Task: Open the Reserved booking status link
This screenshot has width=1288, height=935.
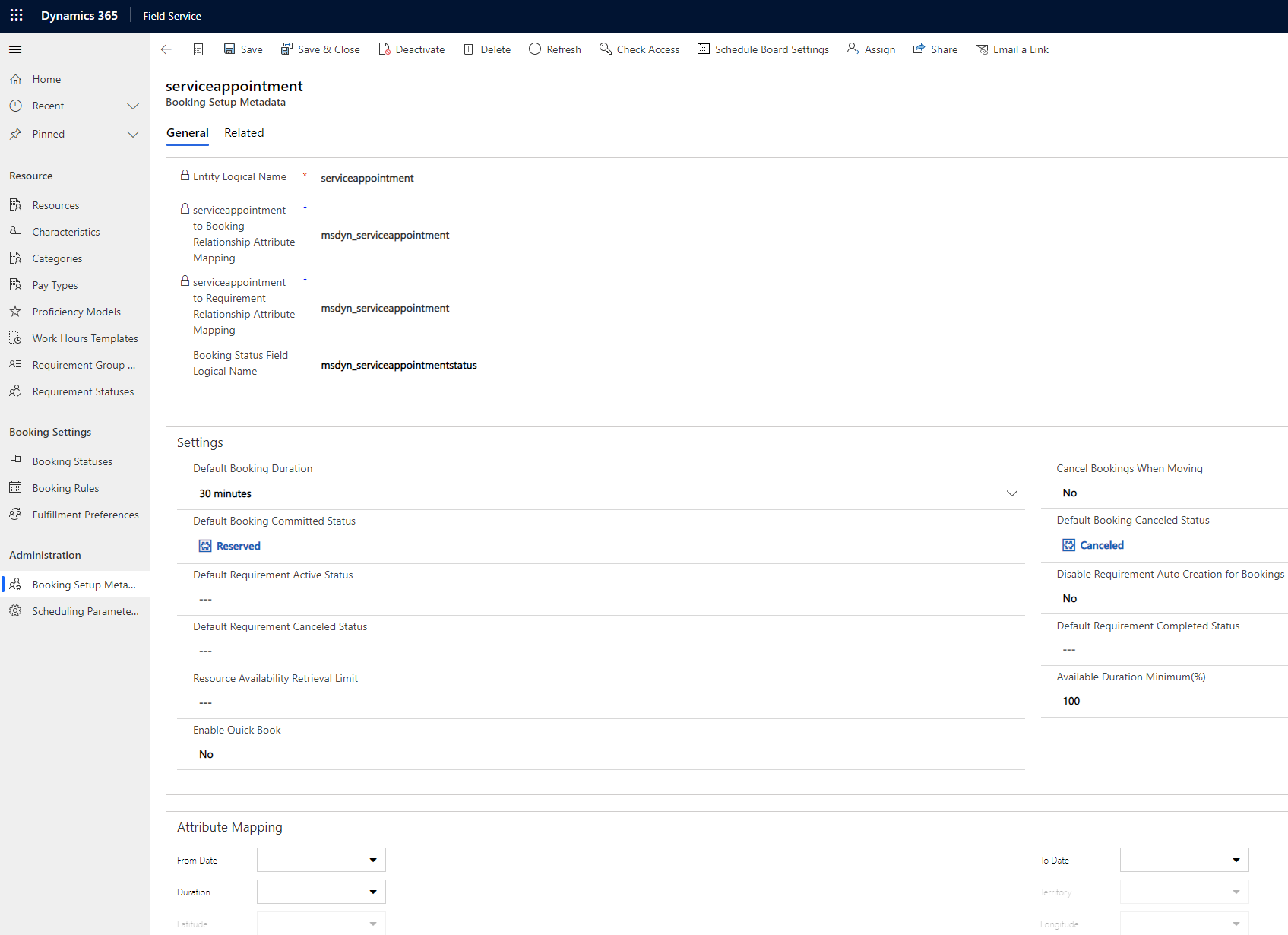Action: tap(239, 546)
